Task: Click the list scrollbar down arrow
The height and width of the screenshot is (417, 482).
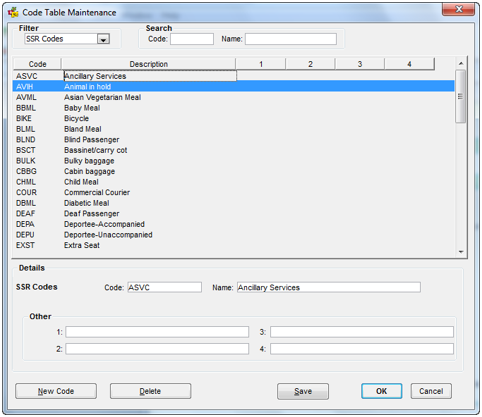Action: pos(461,252)
